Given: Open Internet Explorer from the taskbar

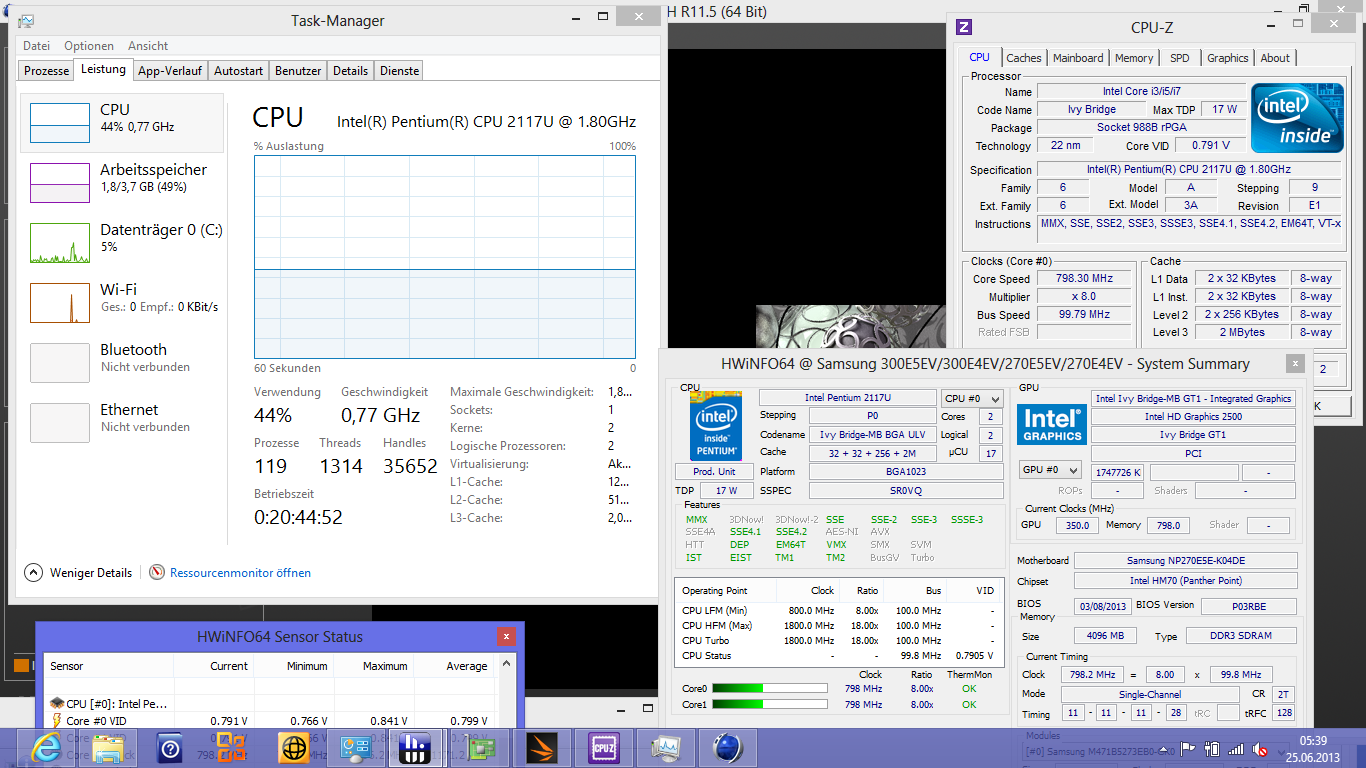Looking at the screenshot, I should pos(46,747).
